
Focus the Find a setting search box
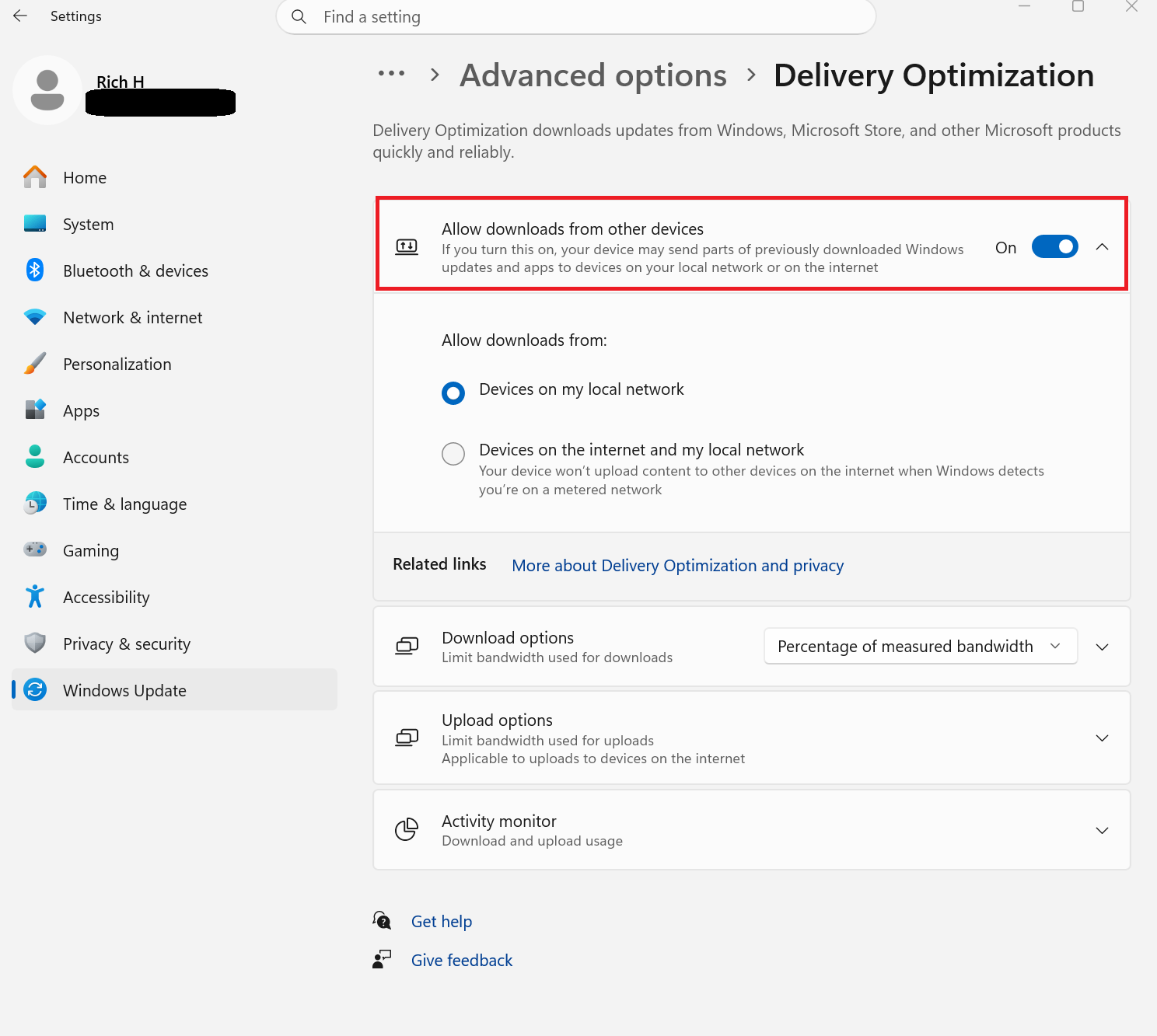[x=576, y=16]
